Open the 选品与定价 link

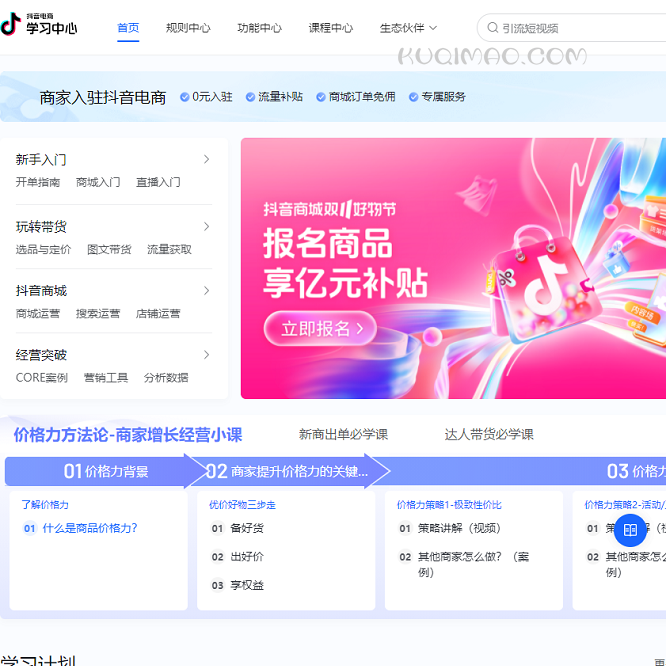[x=43, y=249]
